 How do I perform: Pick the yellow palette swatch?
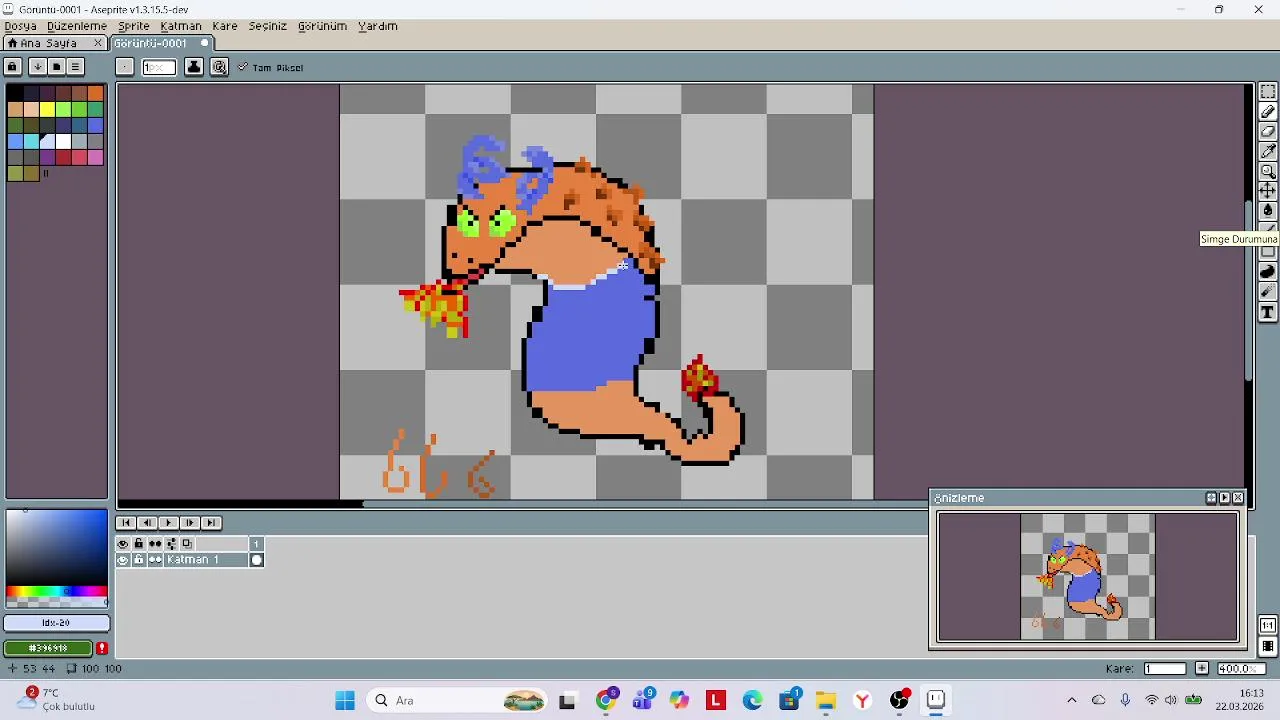pyautogui.click(x=47, y=109)
